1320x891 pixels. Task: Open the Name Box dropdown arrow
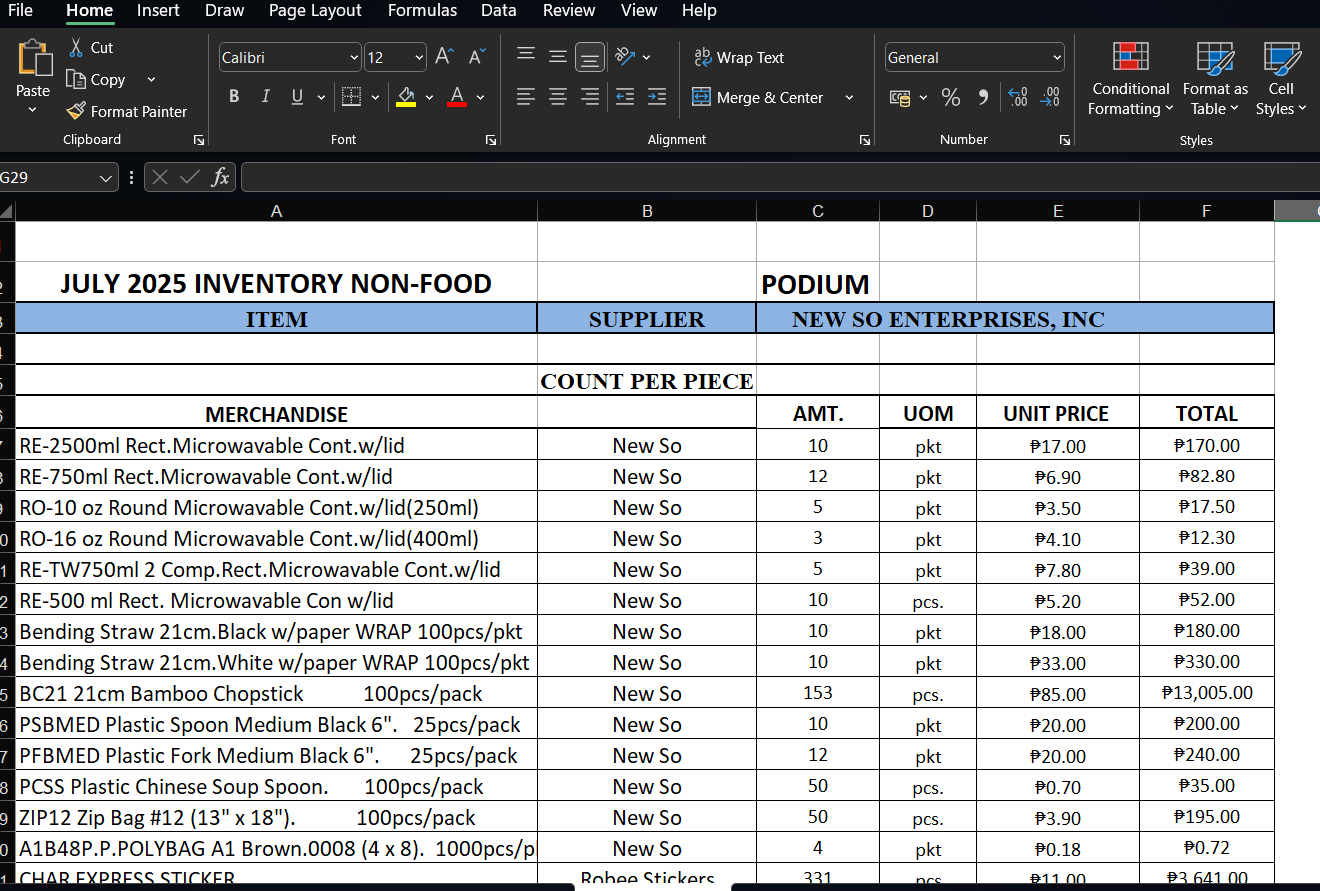[x=106, y=178]
